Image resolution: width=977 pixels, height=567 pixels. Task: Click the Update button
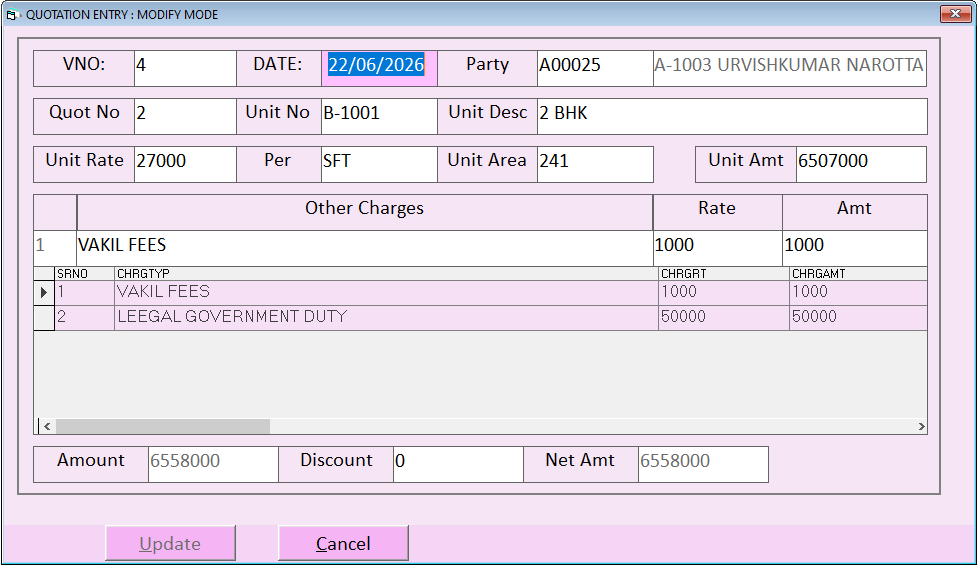pos(170,543)
